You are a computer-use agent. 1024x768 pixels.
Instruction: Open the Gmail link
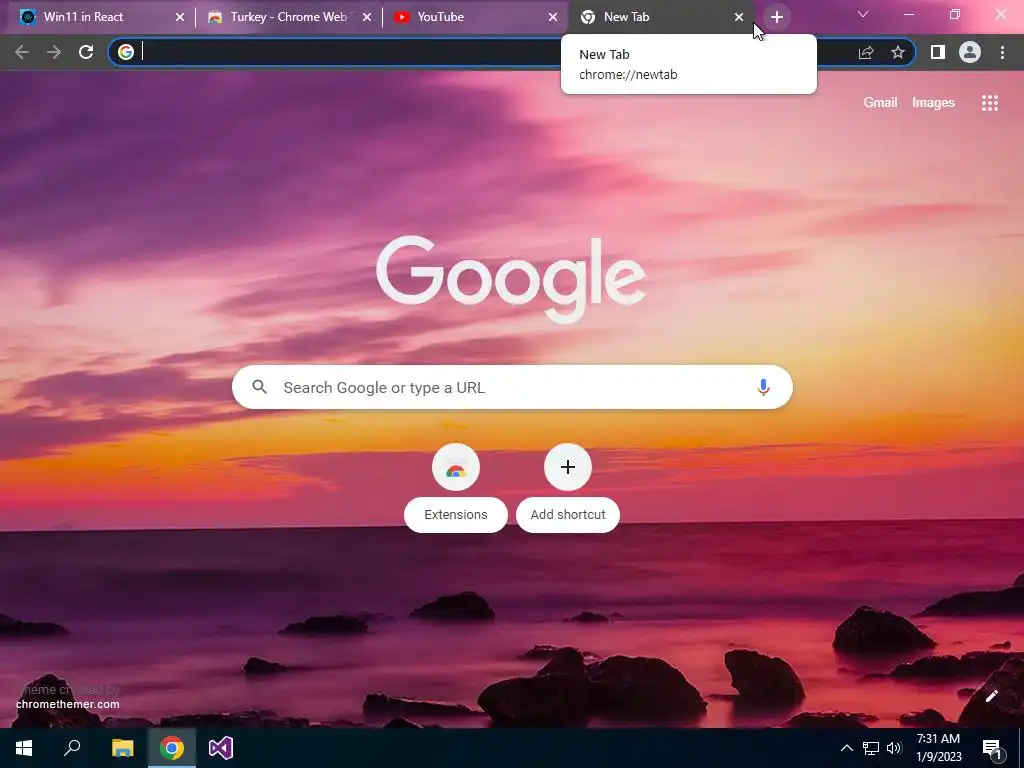point(880,103)
